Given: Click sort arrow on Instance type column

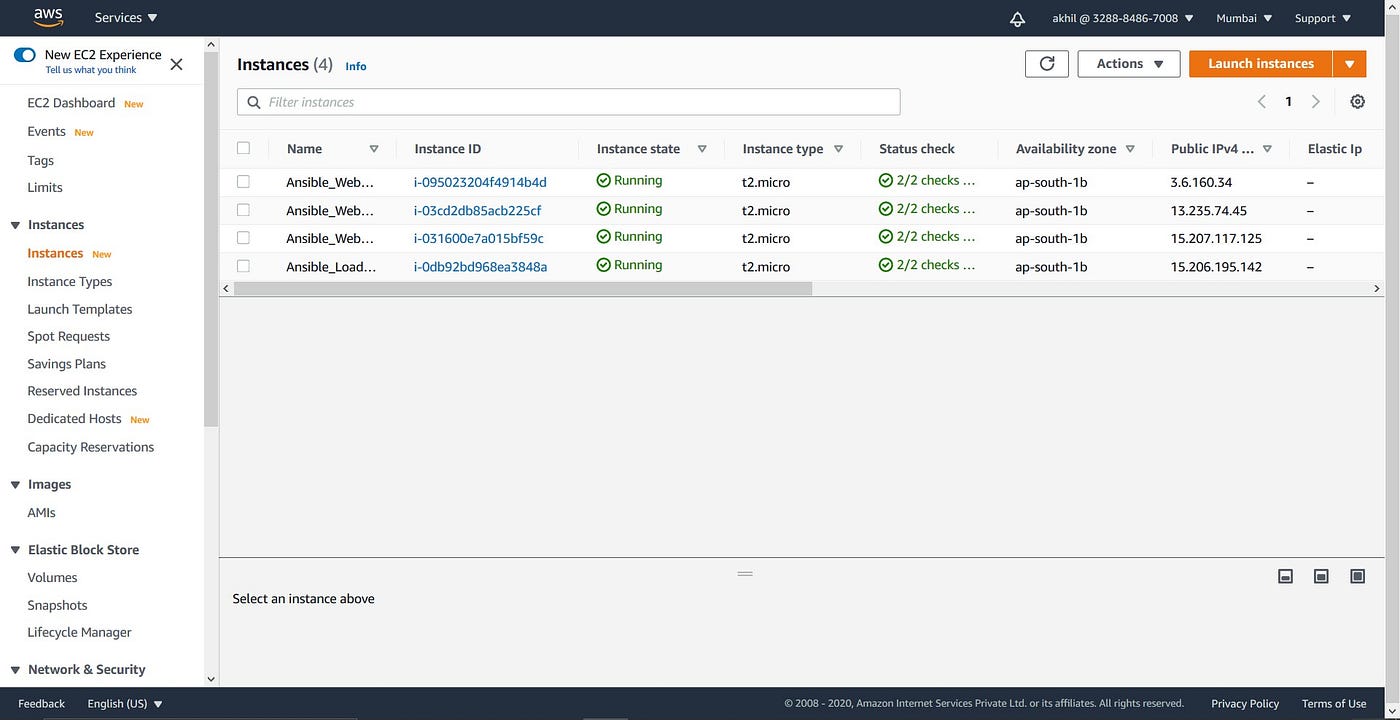Looking at the screenshot, I should click(x=838, y=149).
